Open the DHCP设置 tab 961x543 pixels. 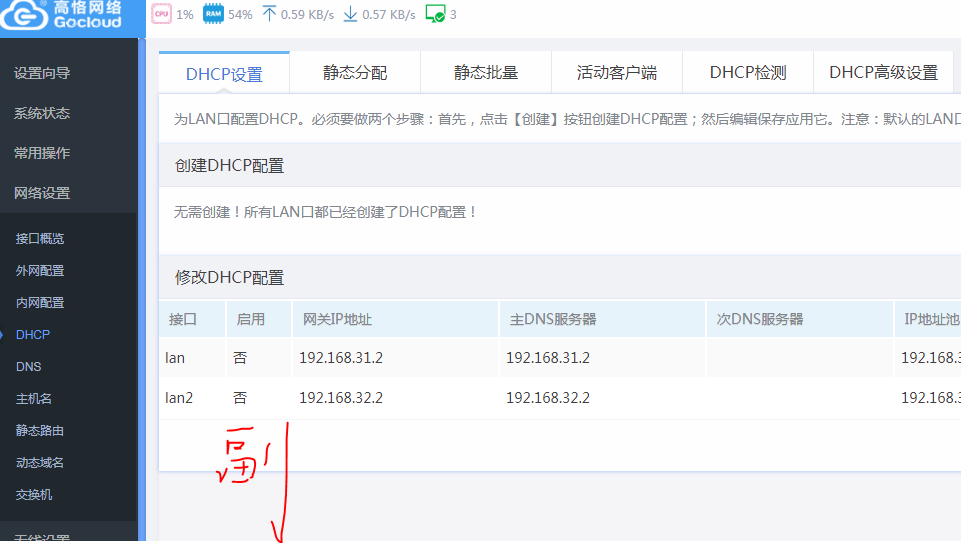[x=224, y=74]
